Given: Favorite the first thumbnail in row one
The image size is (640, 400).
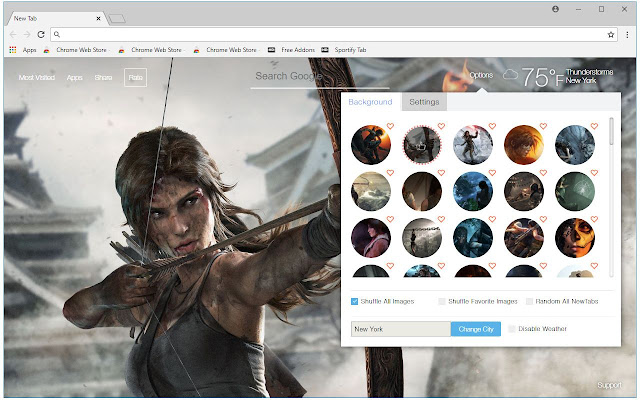Looking at the screenshot, I should click(x=390, y=126).
